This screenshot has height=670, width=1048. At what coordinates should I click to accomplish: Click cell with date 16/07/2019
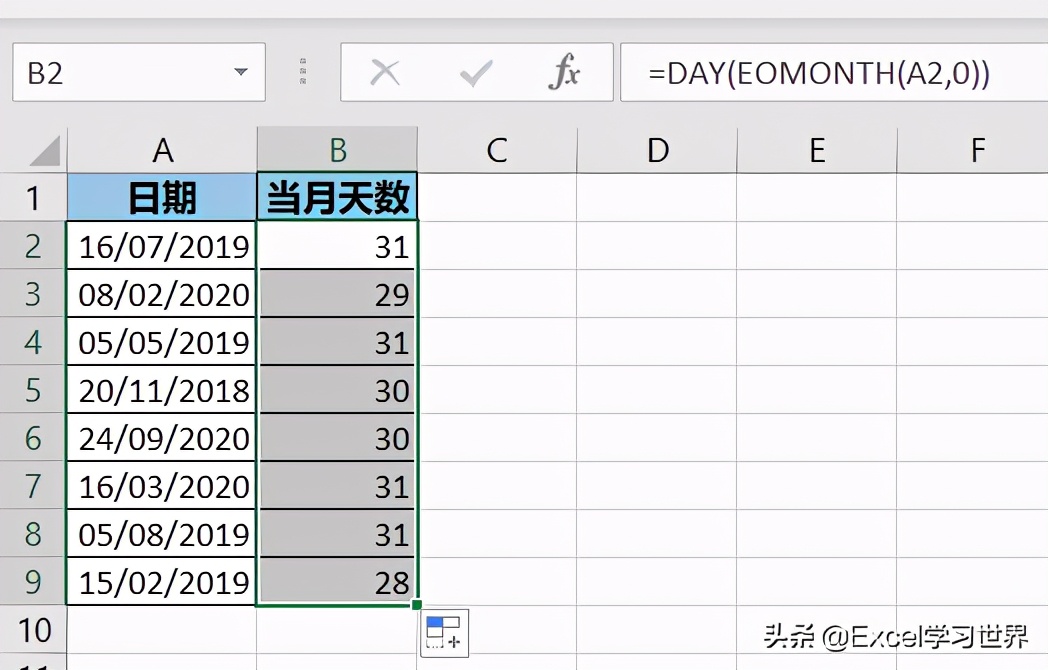[x=162, y=246]
